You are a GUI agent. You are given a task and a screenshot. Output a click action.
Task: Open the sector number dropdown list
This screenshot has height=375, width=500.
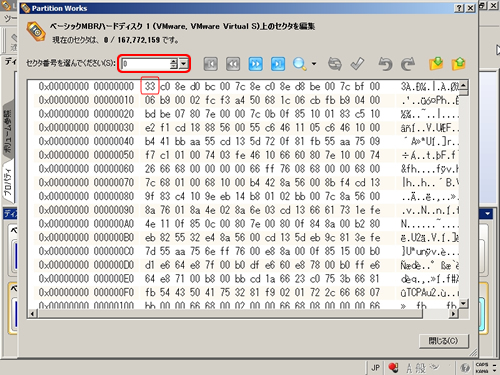183,63
